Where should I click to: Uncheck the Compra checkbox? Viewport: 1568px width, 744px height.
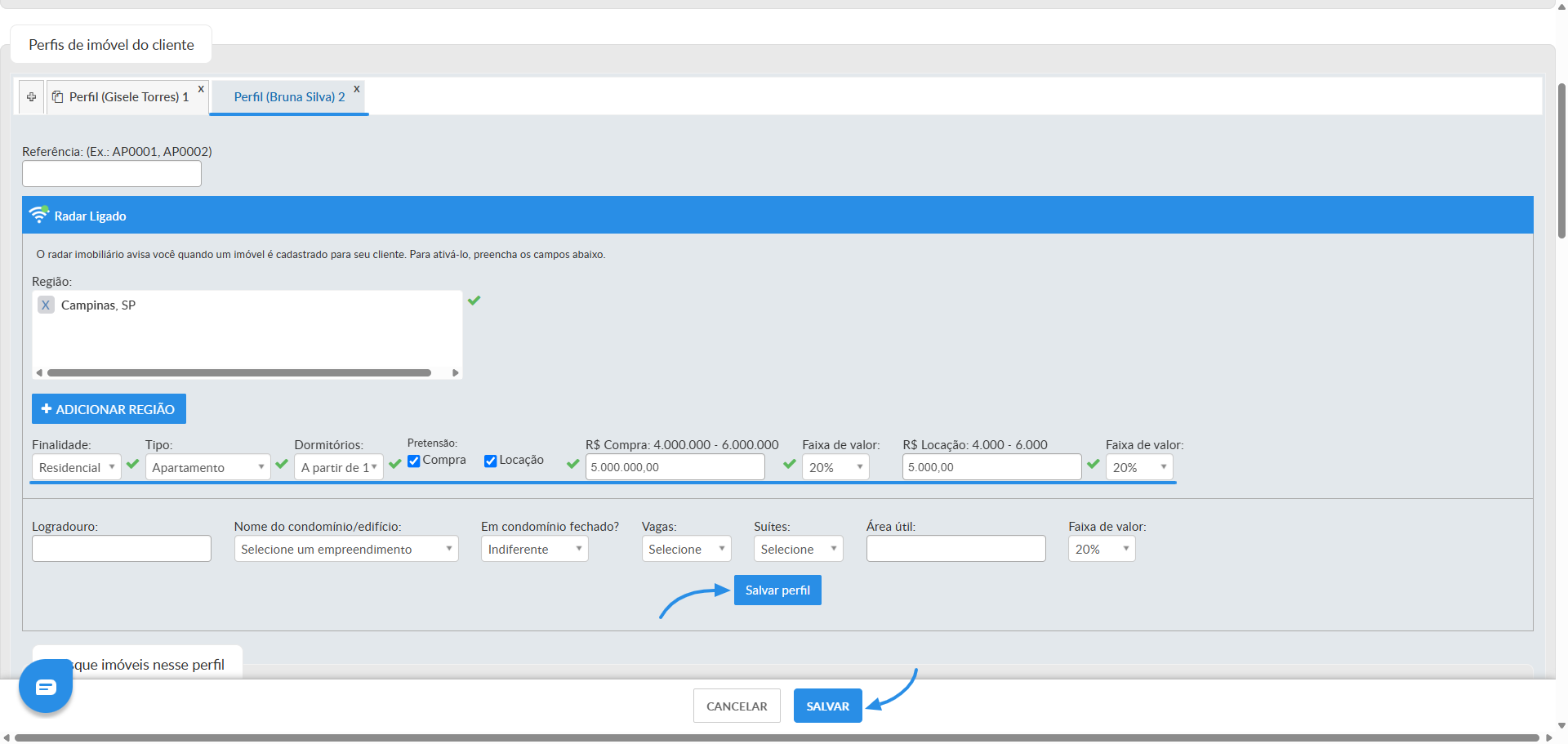pyautogui.click(x=414, y=461)
